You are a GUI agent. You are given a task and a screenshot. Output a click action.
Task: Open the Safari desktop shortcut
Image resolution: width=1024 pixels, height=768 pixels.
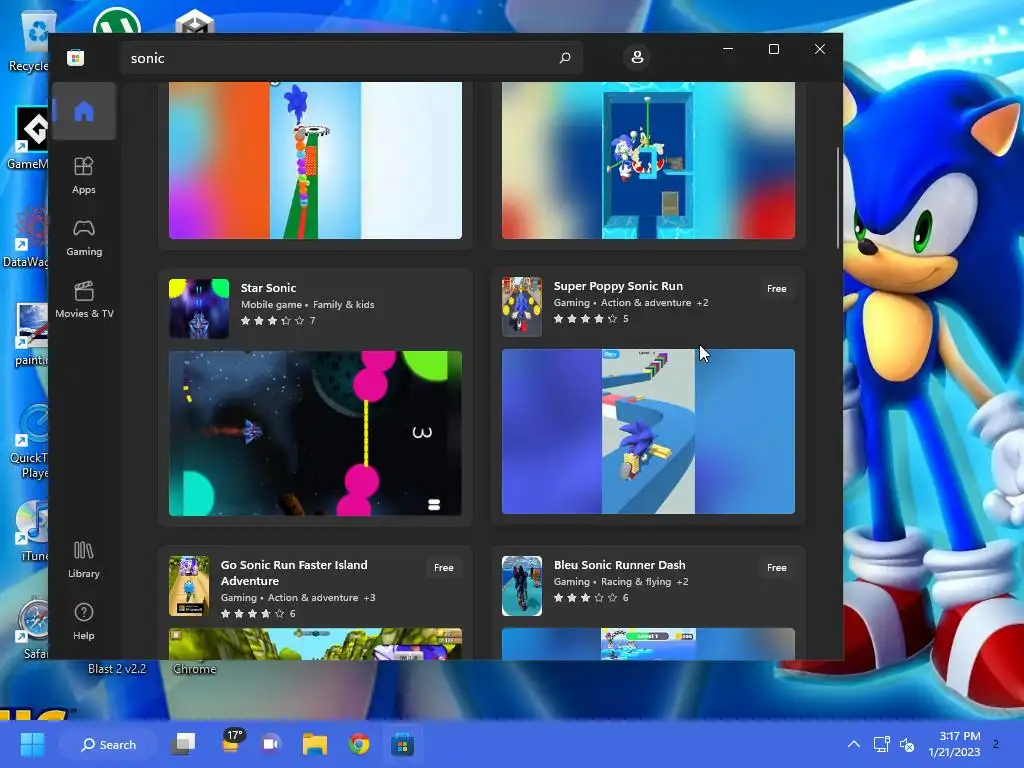[x=30, y=628]
